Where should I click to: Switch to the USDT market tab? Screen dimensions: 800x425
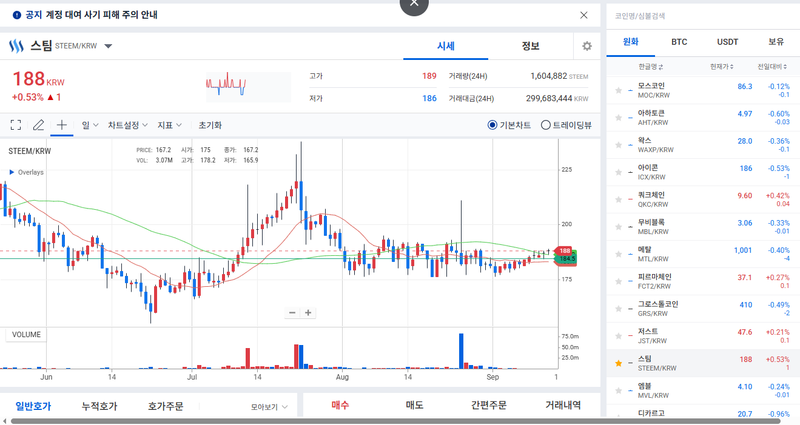[x=728, y=42]
